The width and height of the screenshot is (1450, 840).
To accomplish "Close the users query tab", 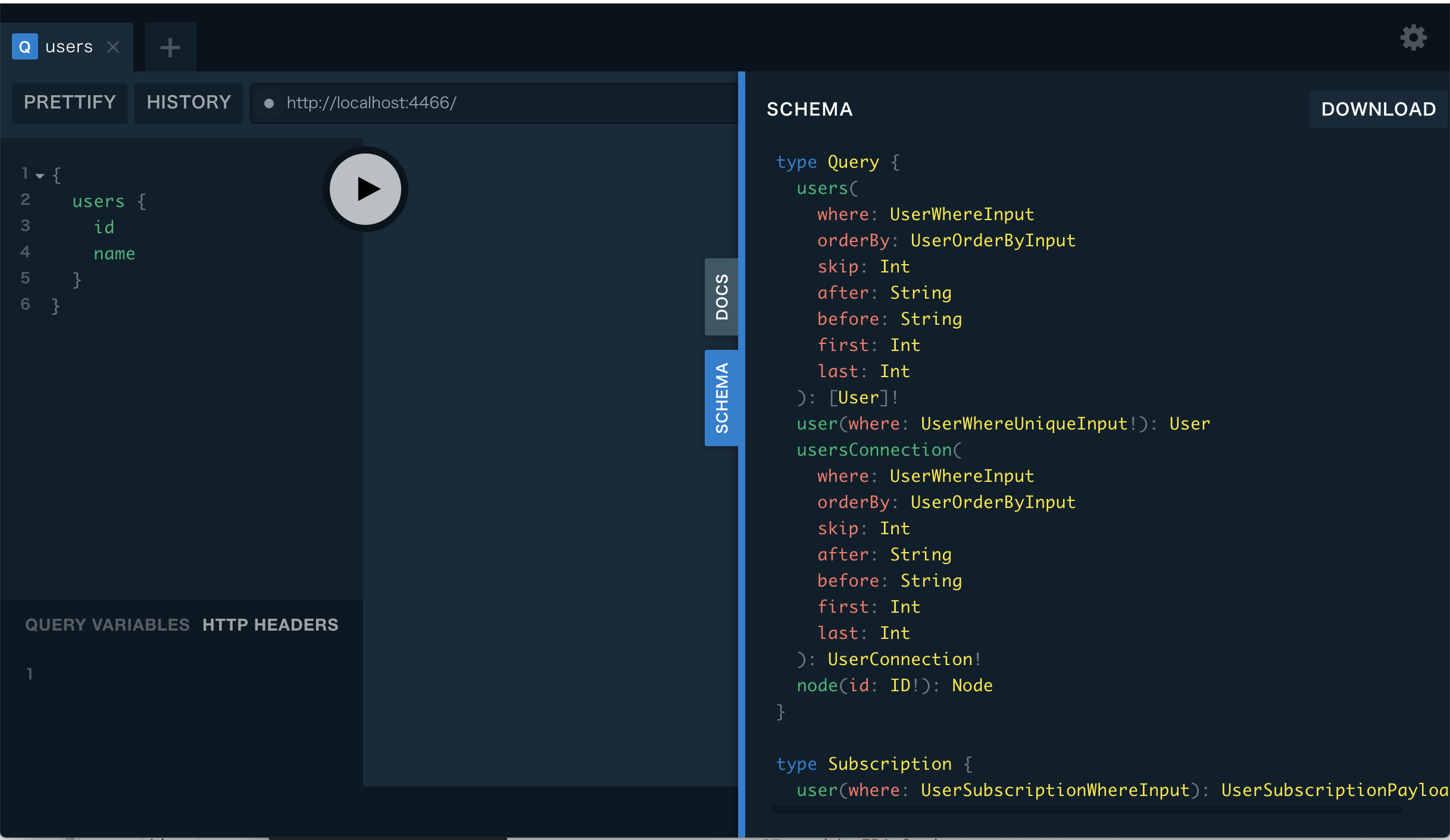I will [x=114, y=46].
